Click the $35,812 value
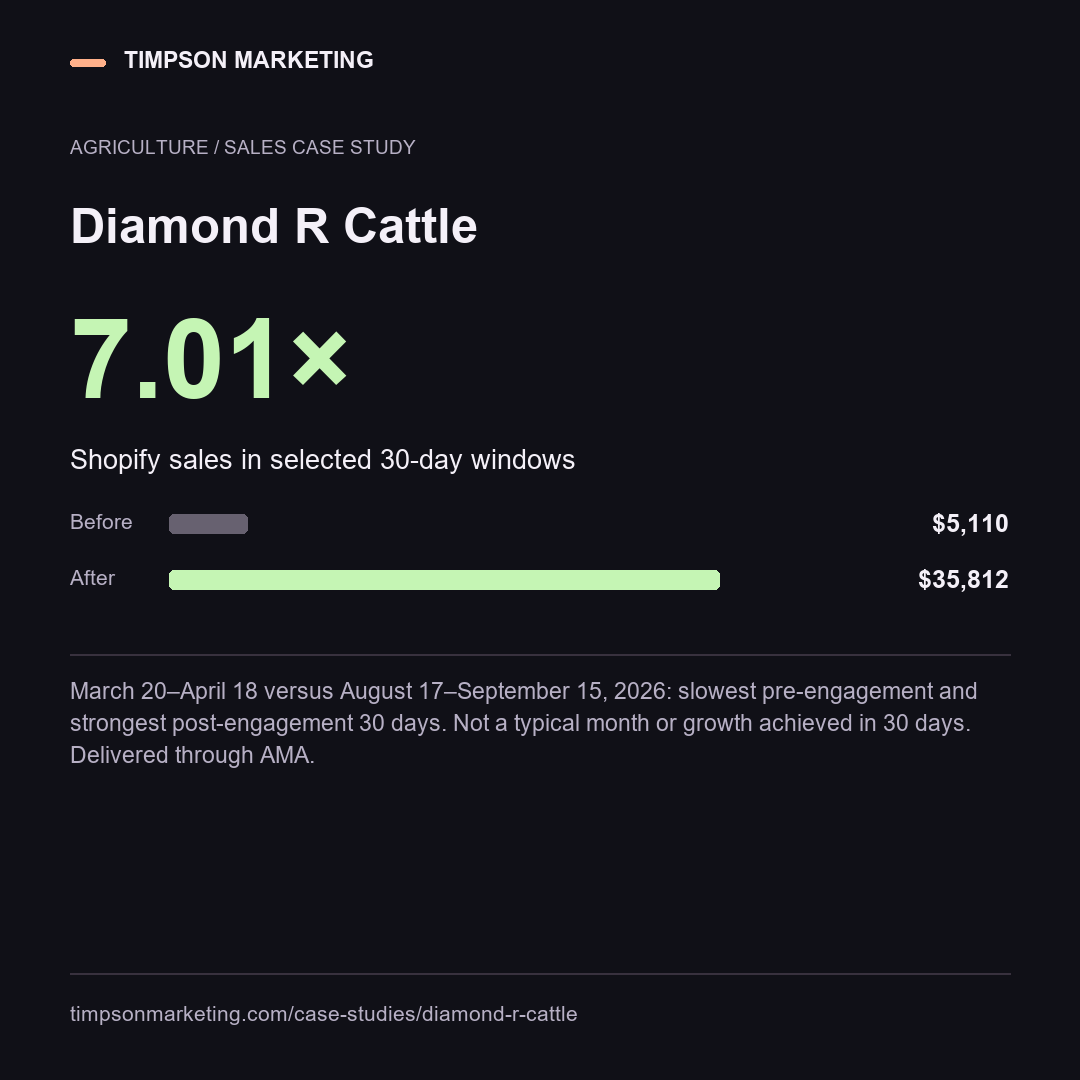The image size is (1080, 1080). coord(963,580)
